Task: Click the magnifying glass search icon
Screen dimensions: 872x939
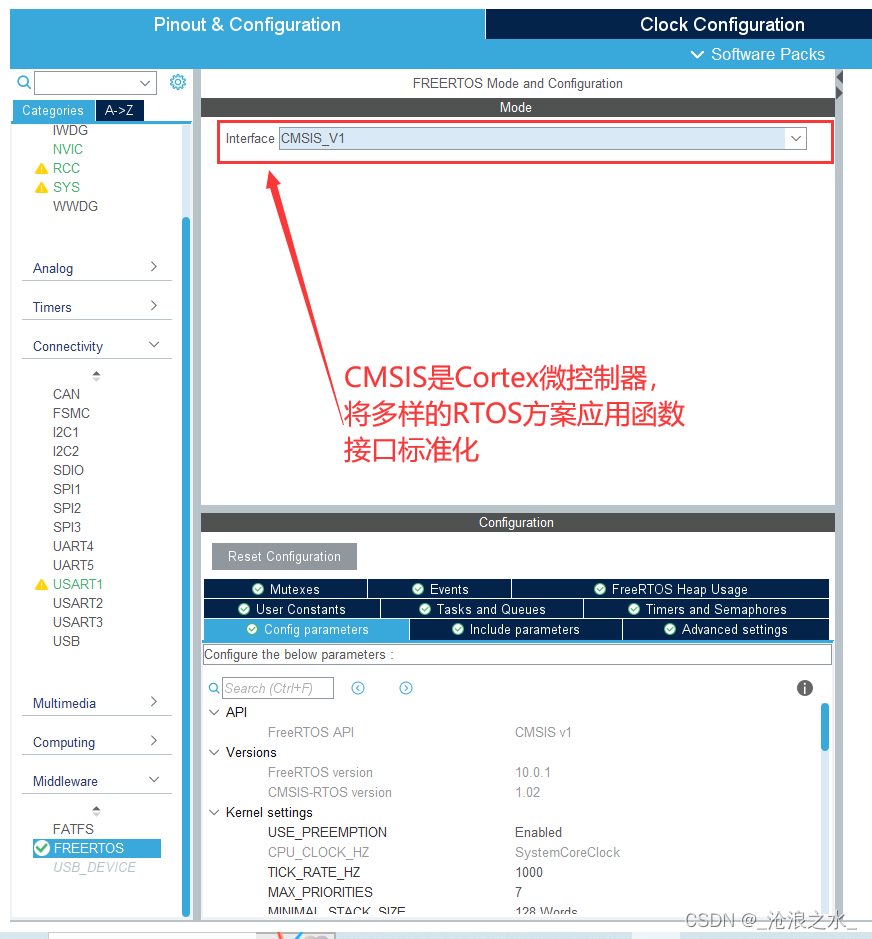Action: [x=22, y=82]
